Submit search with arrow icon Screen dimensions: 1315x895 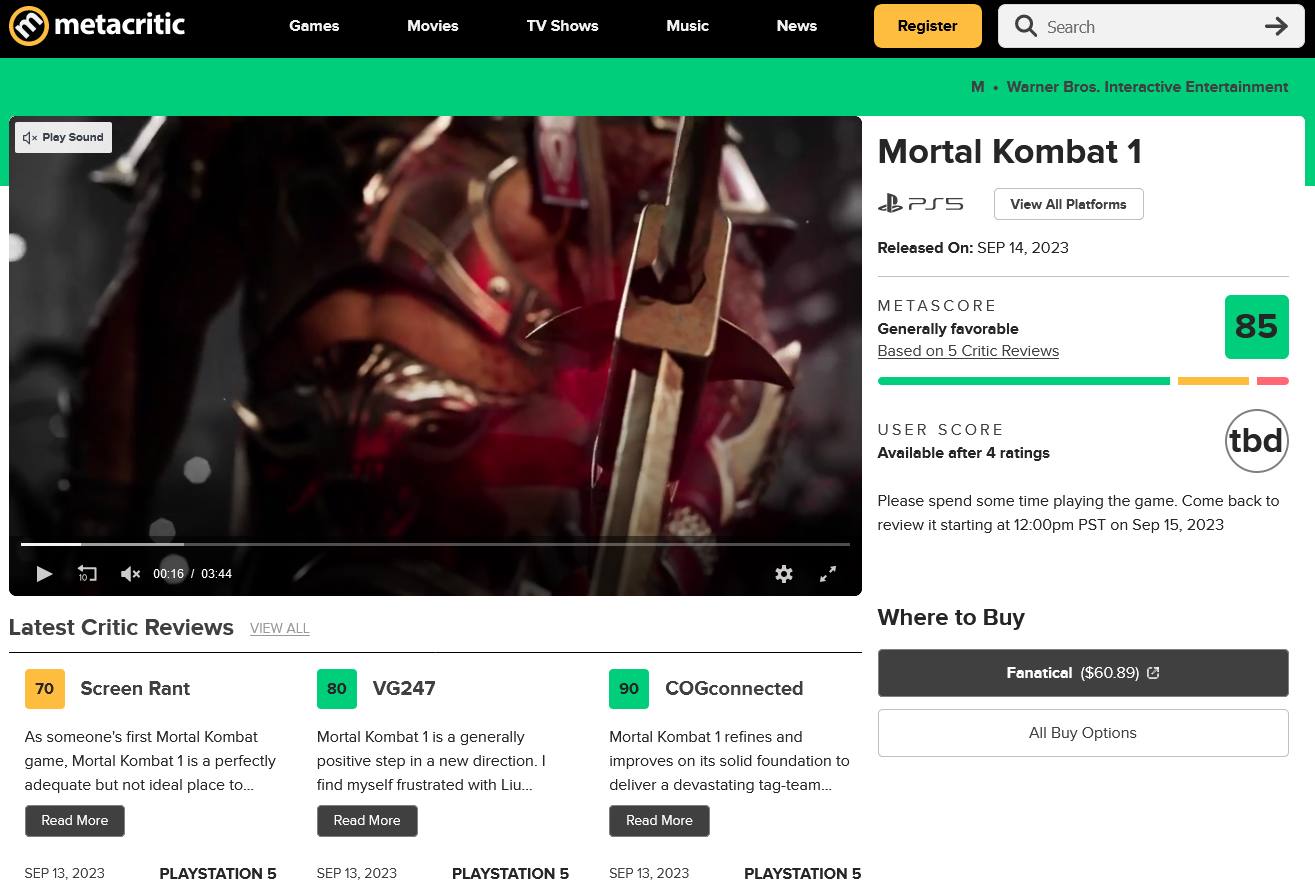1276,27
